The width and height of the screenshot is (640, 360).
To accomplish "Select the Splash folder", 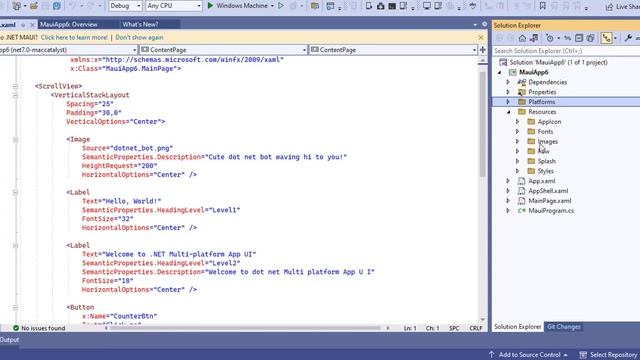I will [x=547, y=161].
